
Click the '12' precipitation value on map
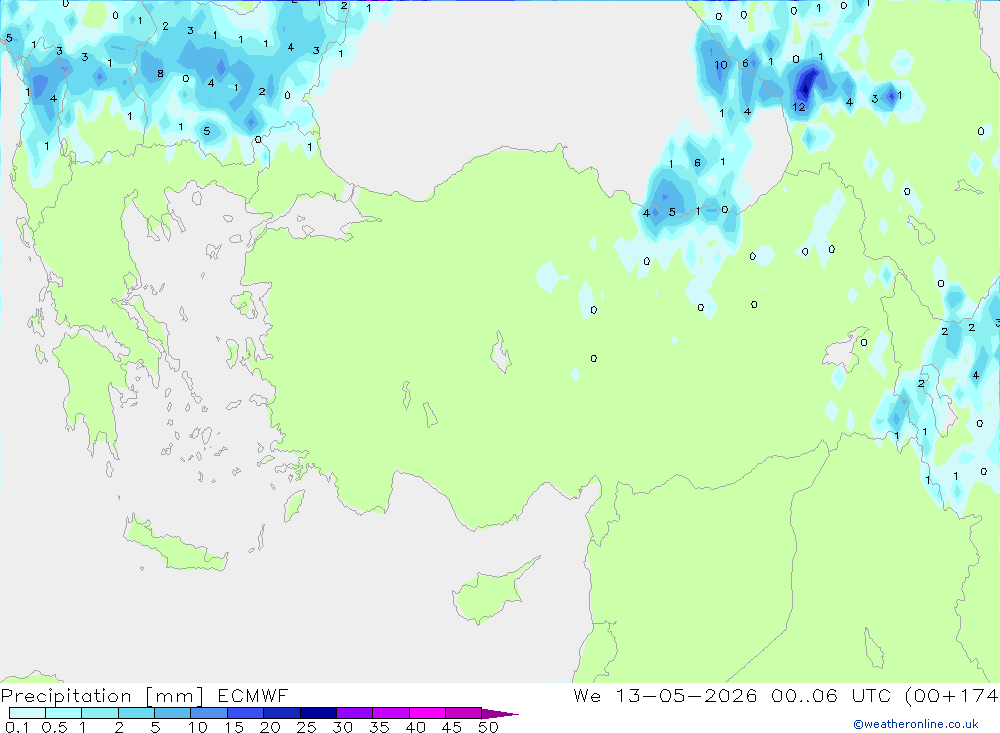pos(799,107)
